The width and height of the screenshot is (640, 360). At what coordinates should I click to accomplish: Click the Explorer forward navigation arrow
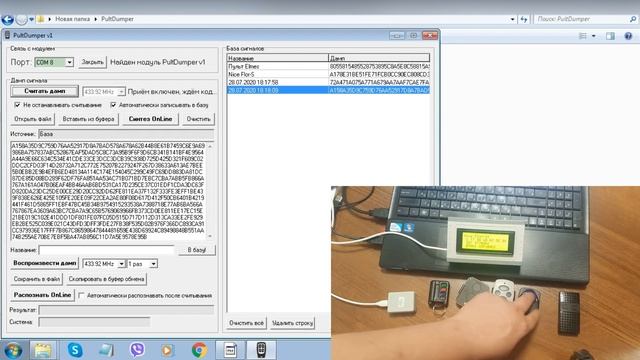pyautogui.click(x=21, y=19)
